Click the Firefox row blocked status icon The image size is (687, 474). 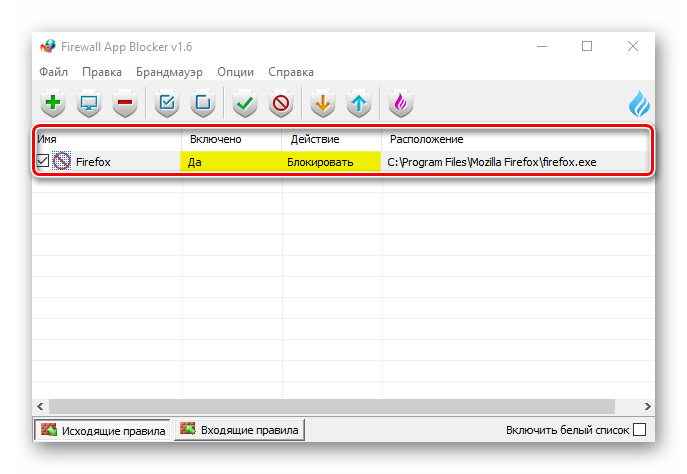(x=62, y=161)
